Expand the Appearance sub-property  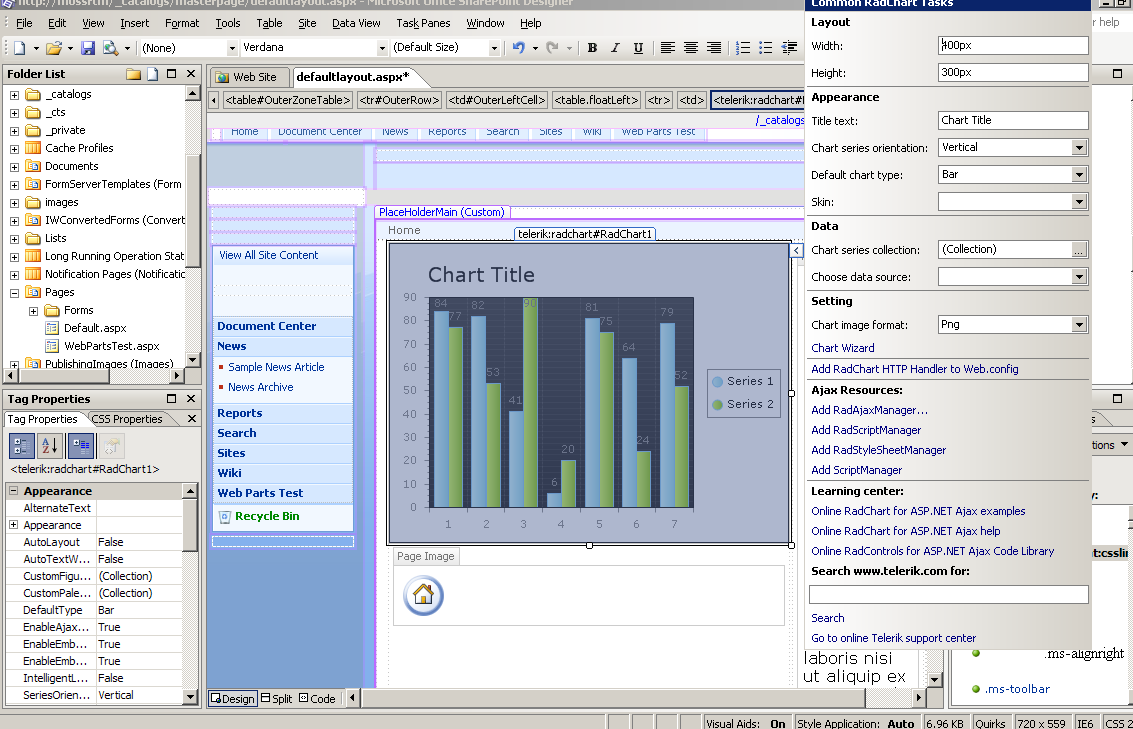pyautogui.click(x=13, y=525)
